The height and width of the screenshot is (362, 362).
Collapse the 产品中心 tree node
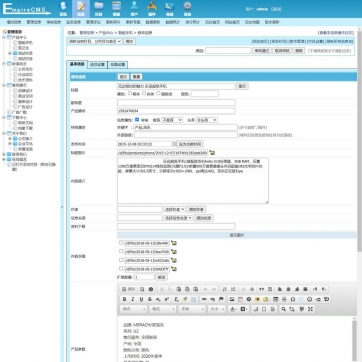coord(4,37)
